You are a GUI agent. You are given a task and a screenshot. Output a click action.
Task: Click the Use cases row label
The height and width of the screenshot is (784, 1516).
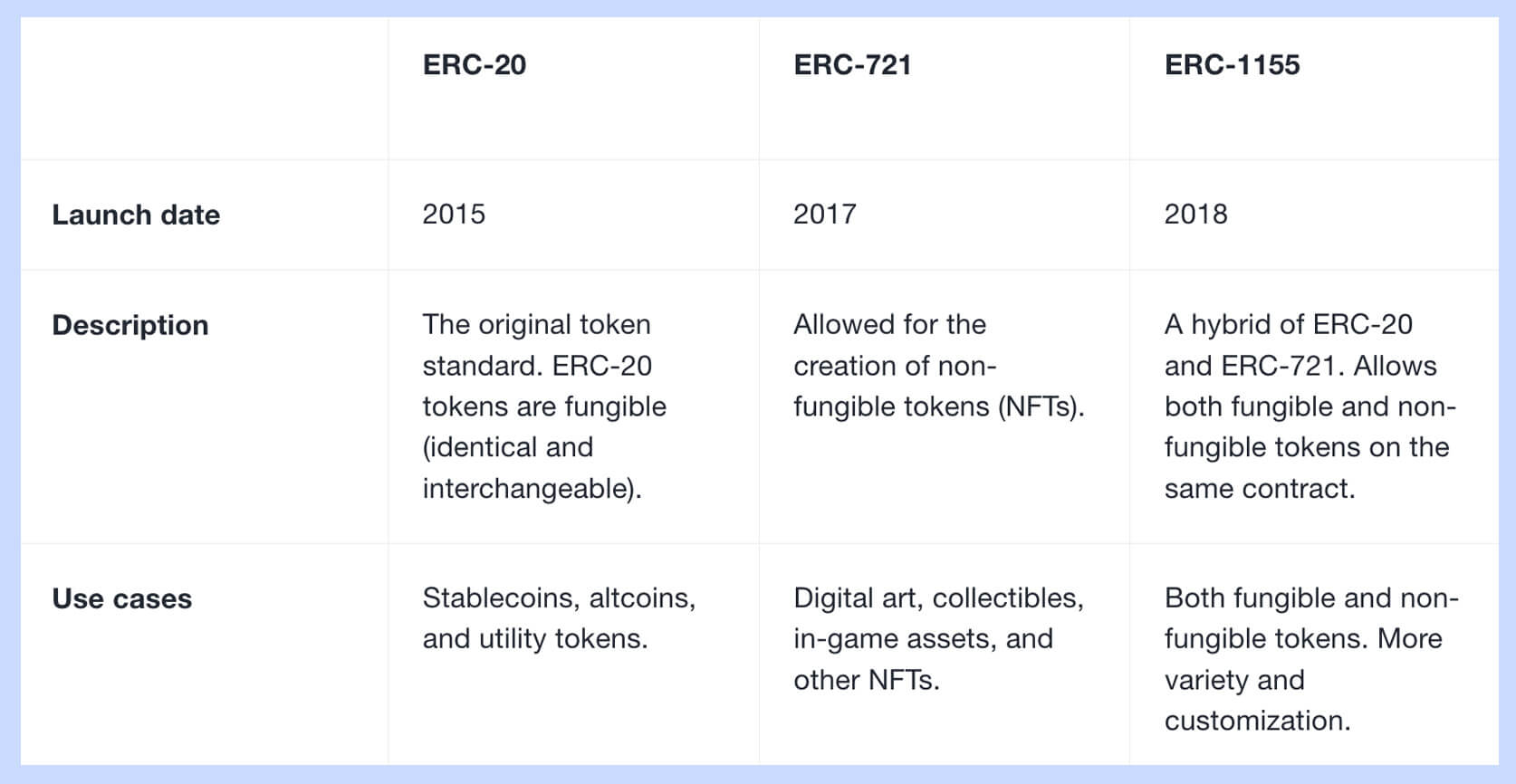(x=122, y=598)
